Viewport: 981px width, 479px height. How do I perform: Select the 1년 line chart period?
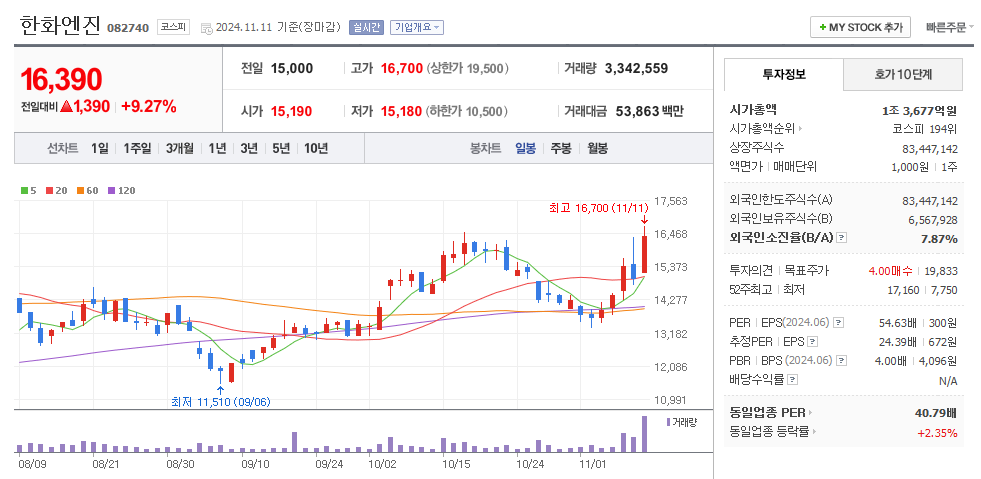217,149
